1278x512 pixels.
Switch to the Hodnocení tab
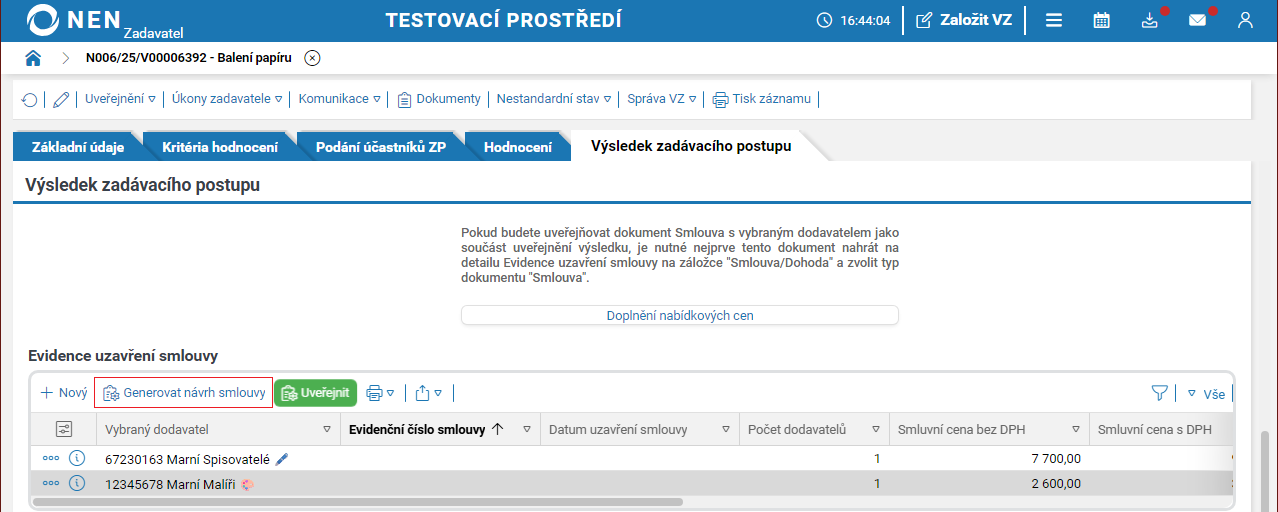[x=517, y=147]
